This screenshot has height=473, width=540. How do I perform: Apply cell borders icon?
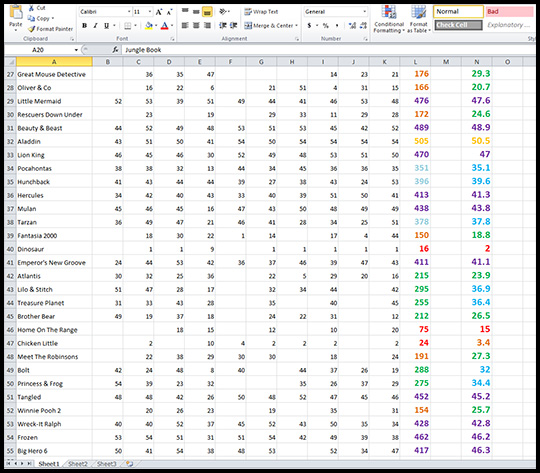point(128,25)
